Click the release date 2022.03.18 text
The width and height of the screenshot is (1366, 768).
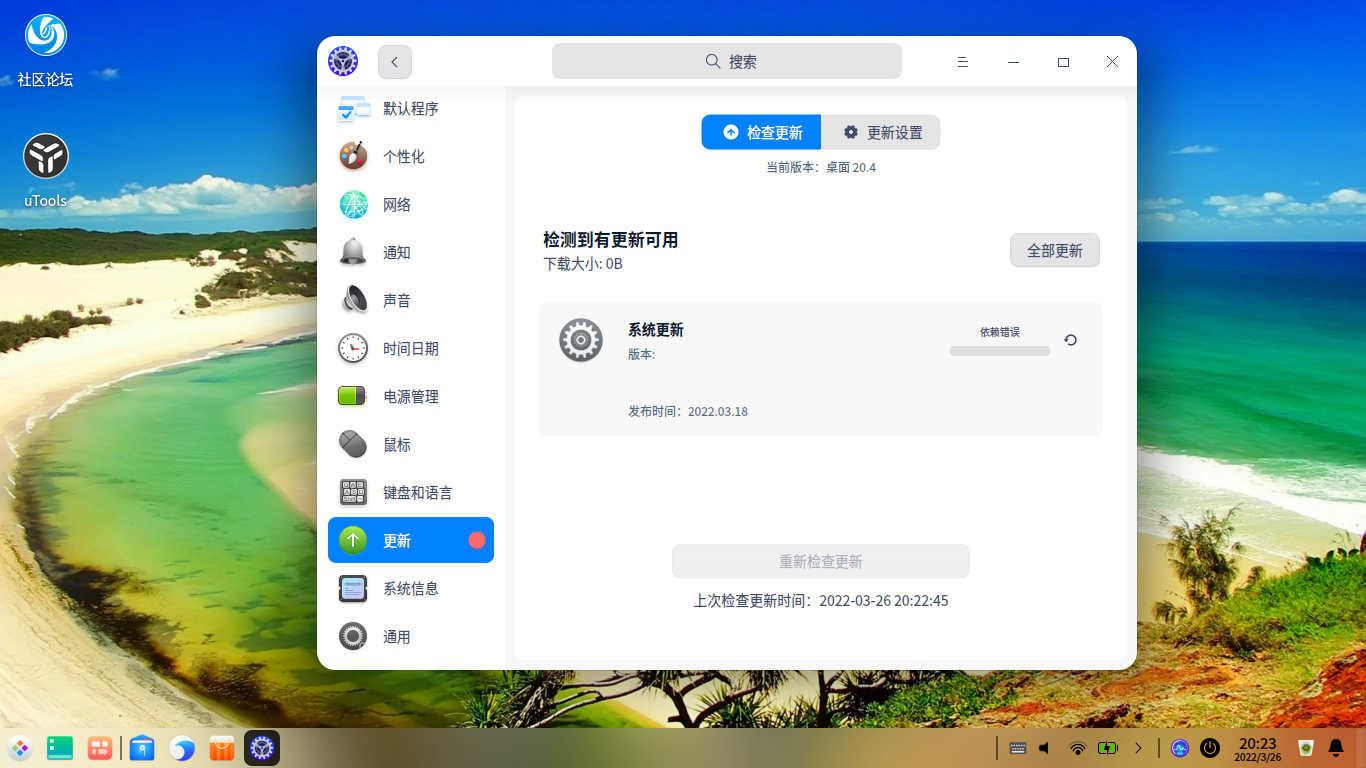coord(718,412)
